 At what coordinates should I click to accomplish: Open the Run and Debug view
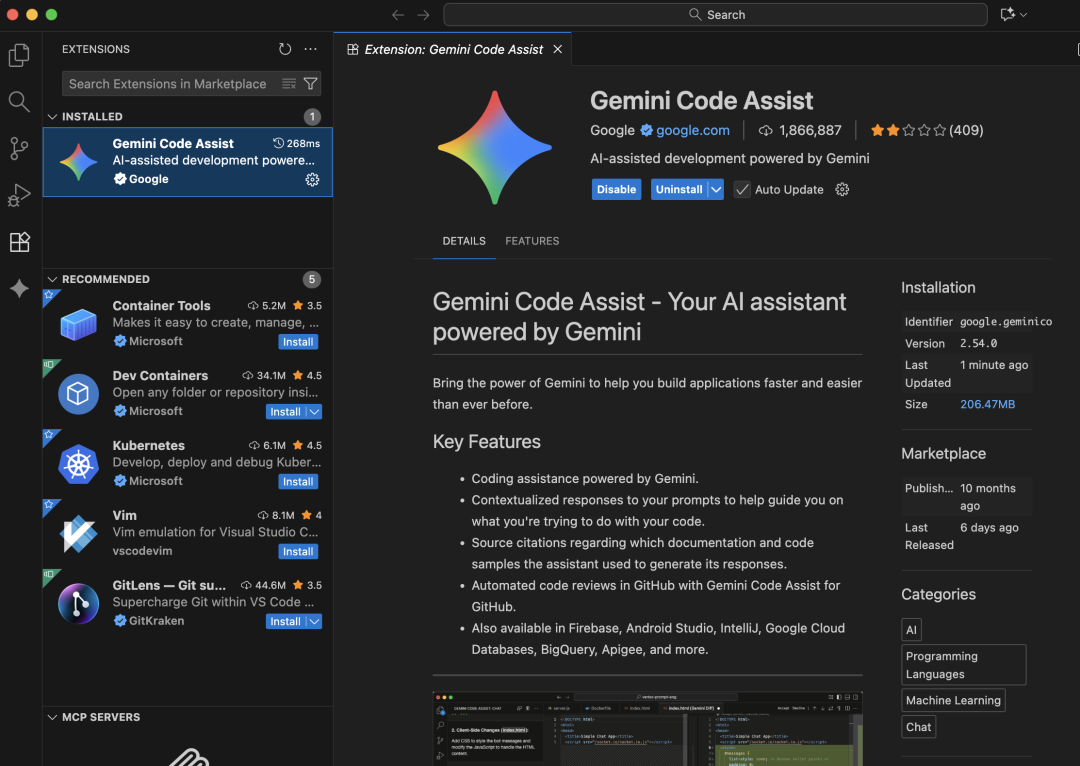(x=19, y=195)
